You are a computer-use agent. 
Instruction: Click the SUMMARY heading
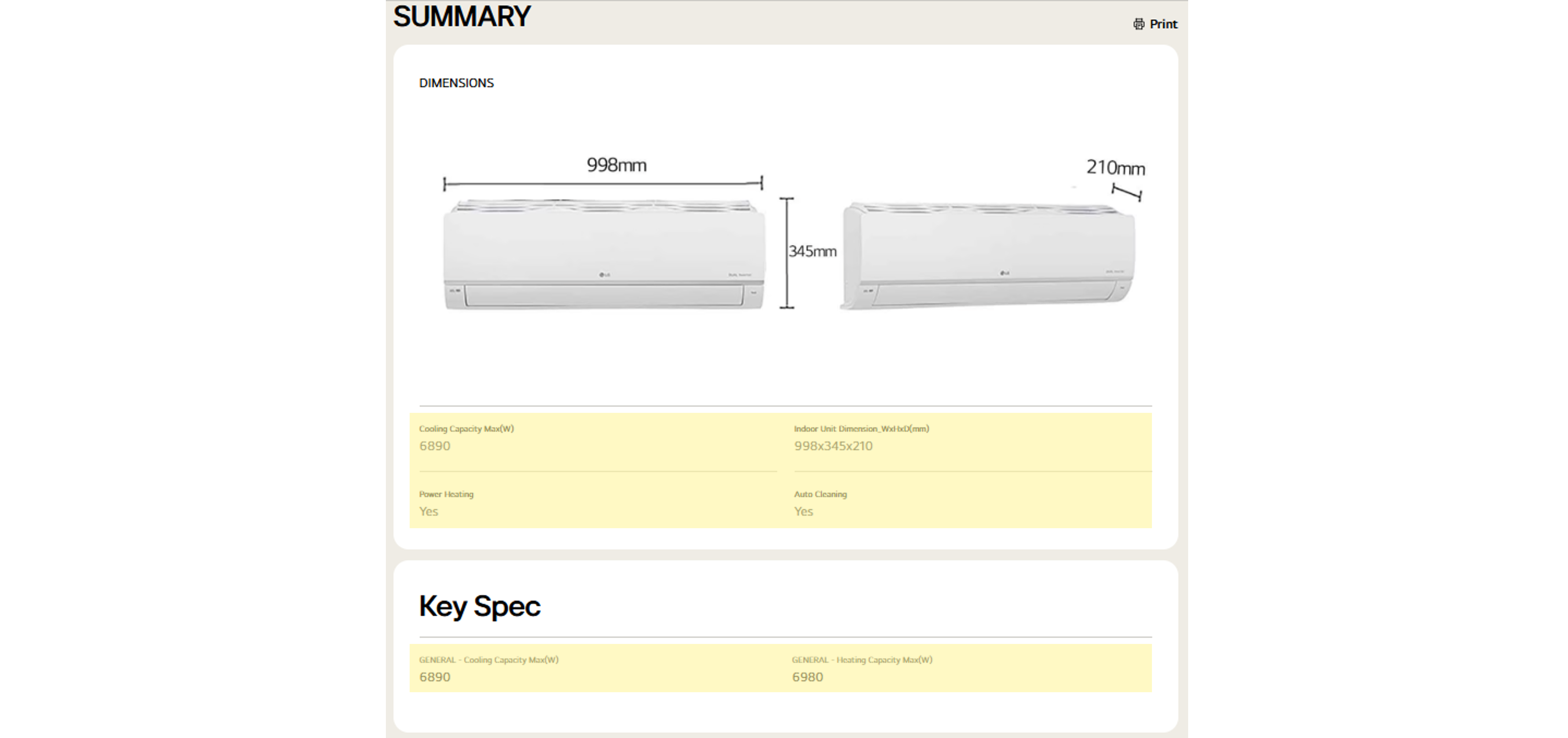462,16
